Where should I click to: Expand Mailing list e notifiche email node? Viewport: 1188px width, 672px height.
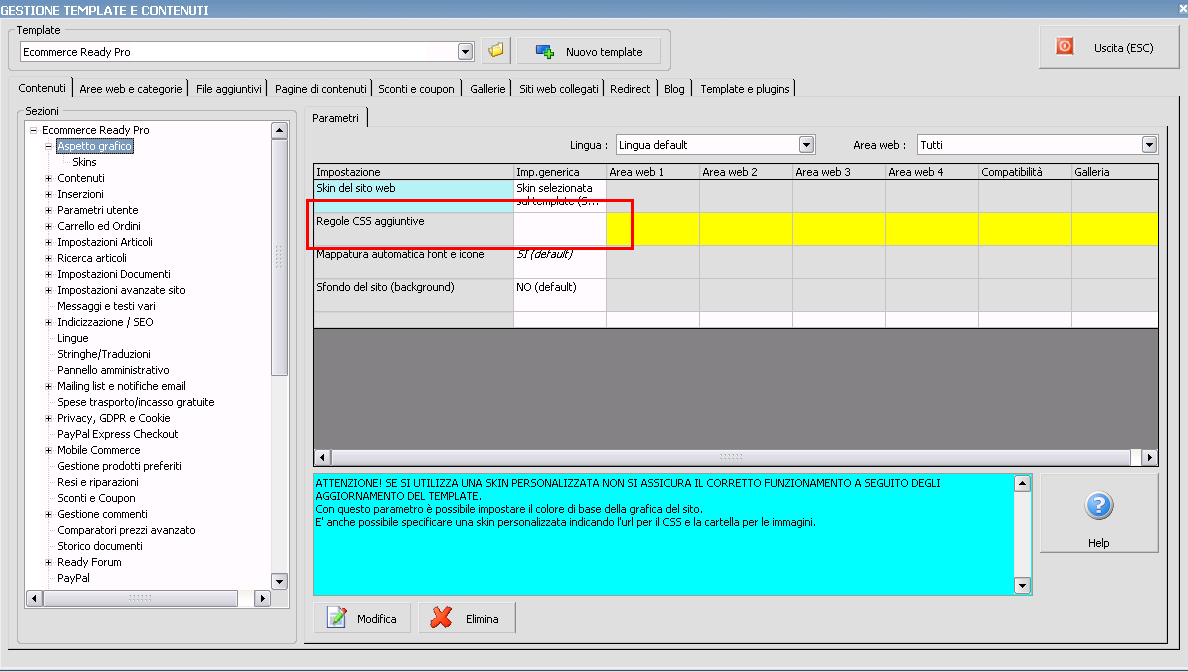(48, 386)
